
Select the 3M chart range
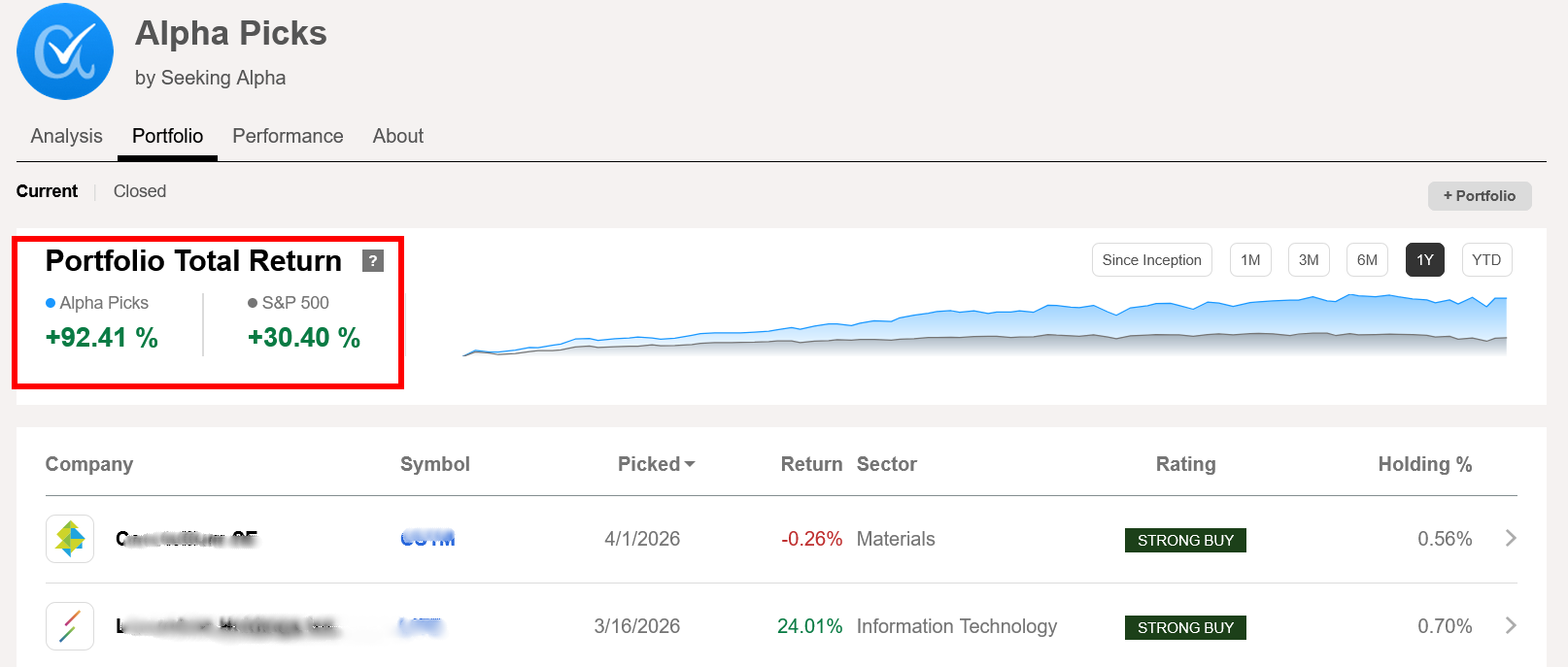1309,260
